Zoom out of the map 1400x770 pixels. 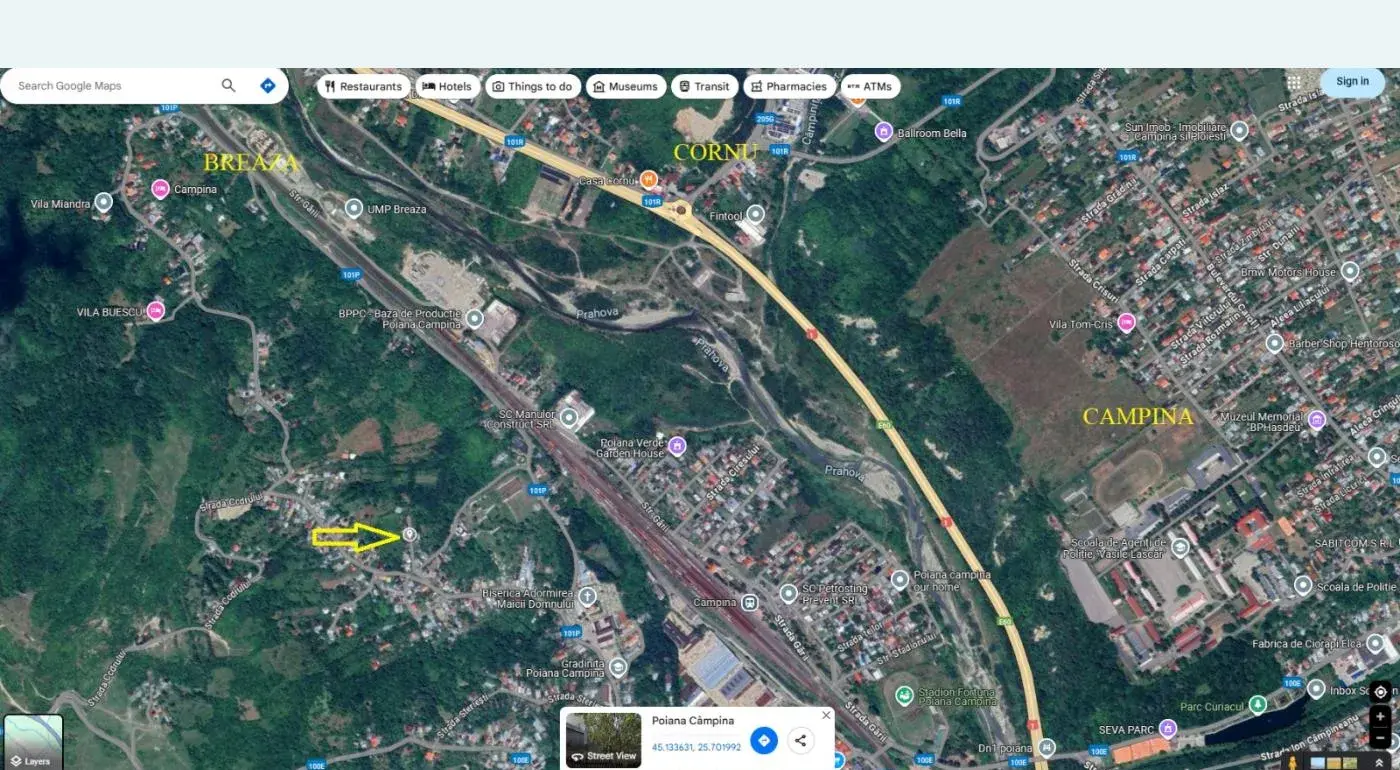(x=1380, y=739)
